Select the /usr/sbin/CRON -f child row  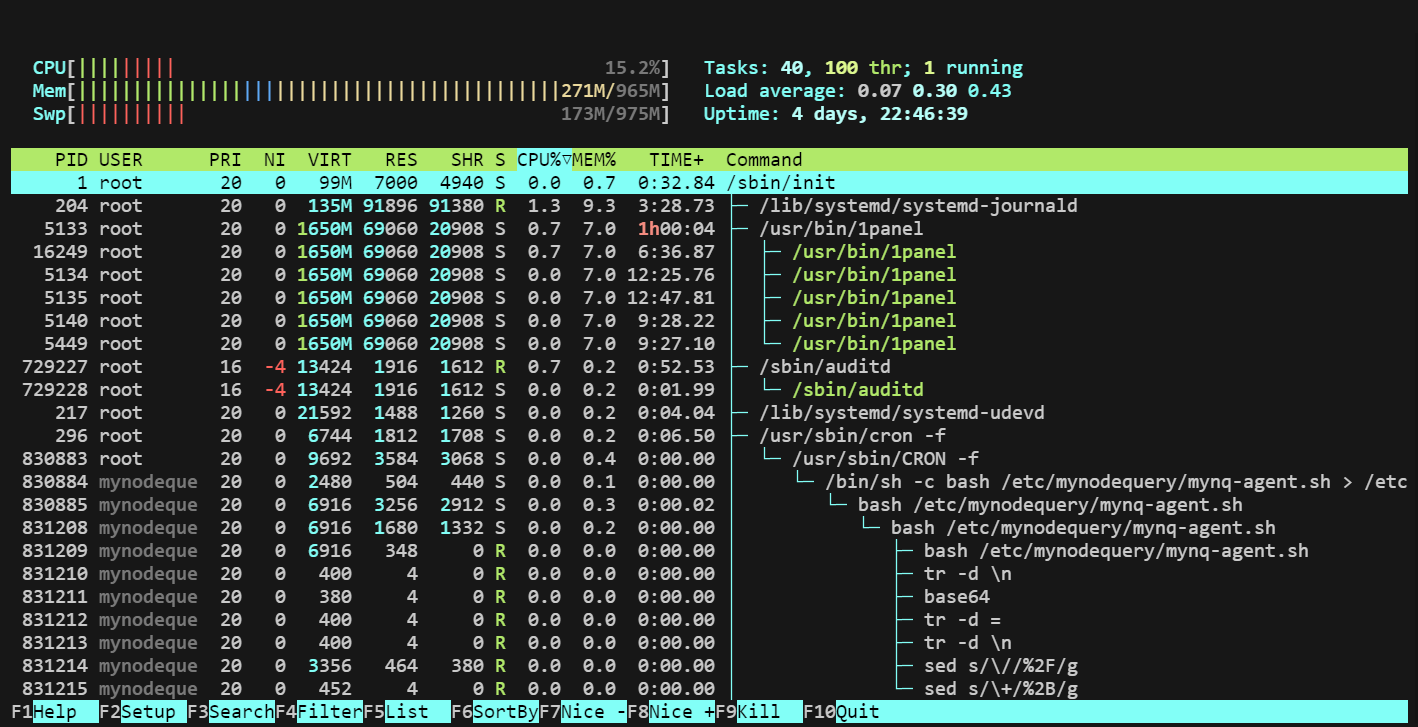click(709, 459)
